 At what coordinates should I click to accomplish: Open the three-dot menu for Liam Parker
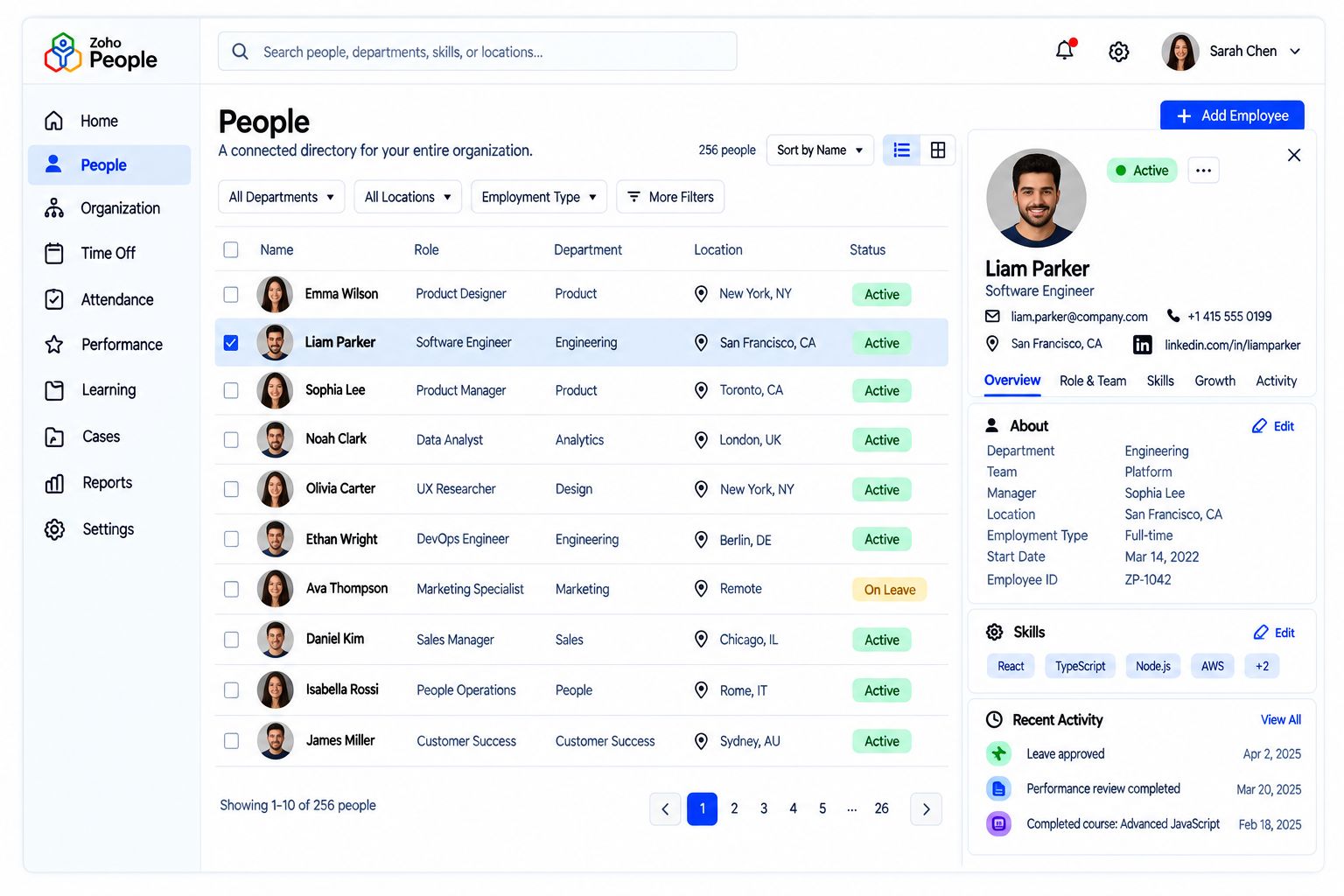[x=1203, y=171]
